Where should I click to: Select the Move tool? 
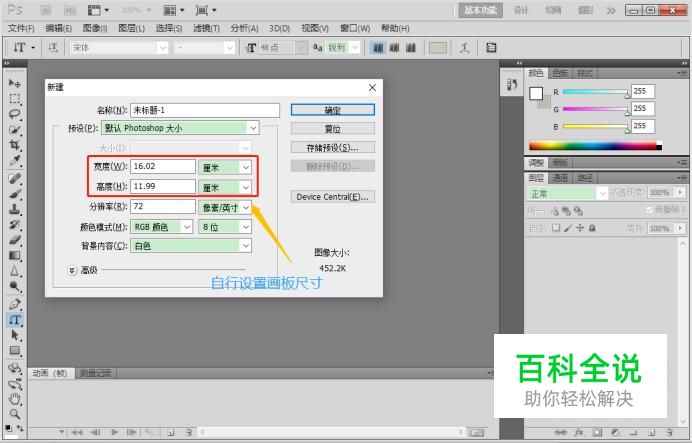click(x=15, y=83)
